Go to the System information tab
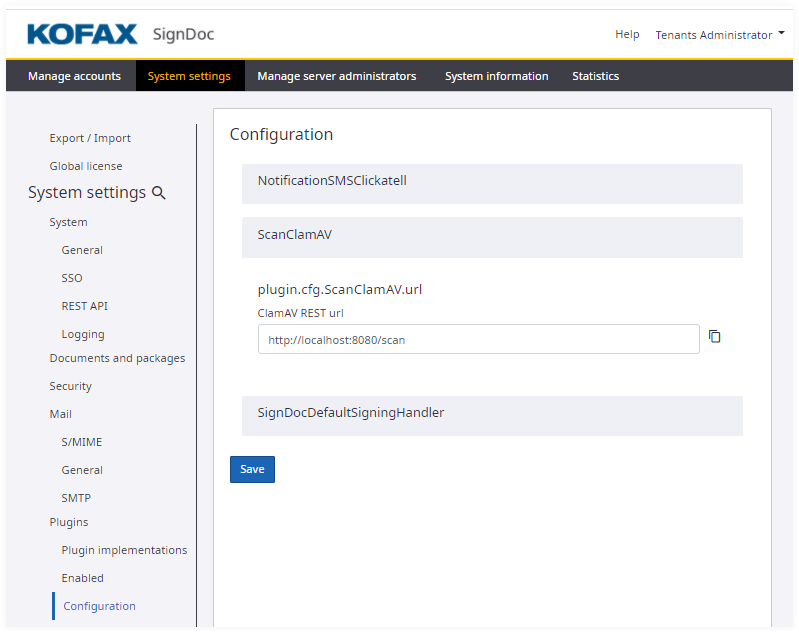Viewport: 799px width, 633px height. [496, 76]
